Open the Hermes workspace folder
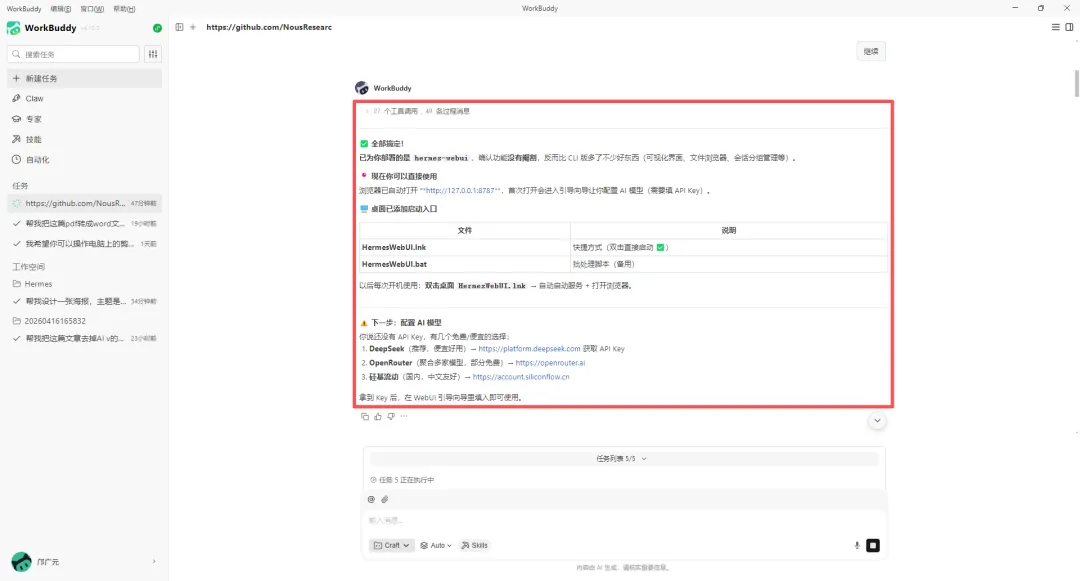The width and height of the screenshot is (1080, 581). [85, 284]
